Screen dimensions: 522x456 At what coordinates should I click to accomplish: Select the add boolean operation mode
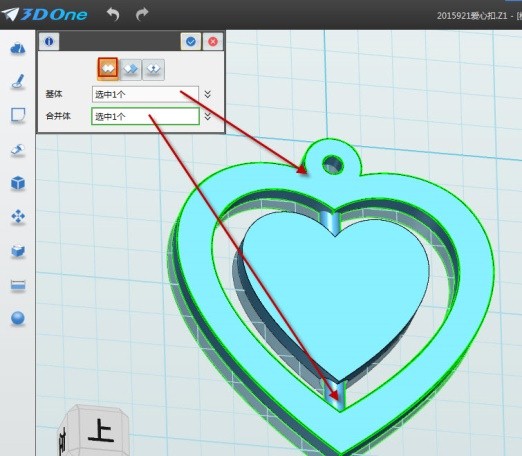(x=108, y=69)
